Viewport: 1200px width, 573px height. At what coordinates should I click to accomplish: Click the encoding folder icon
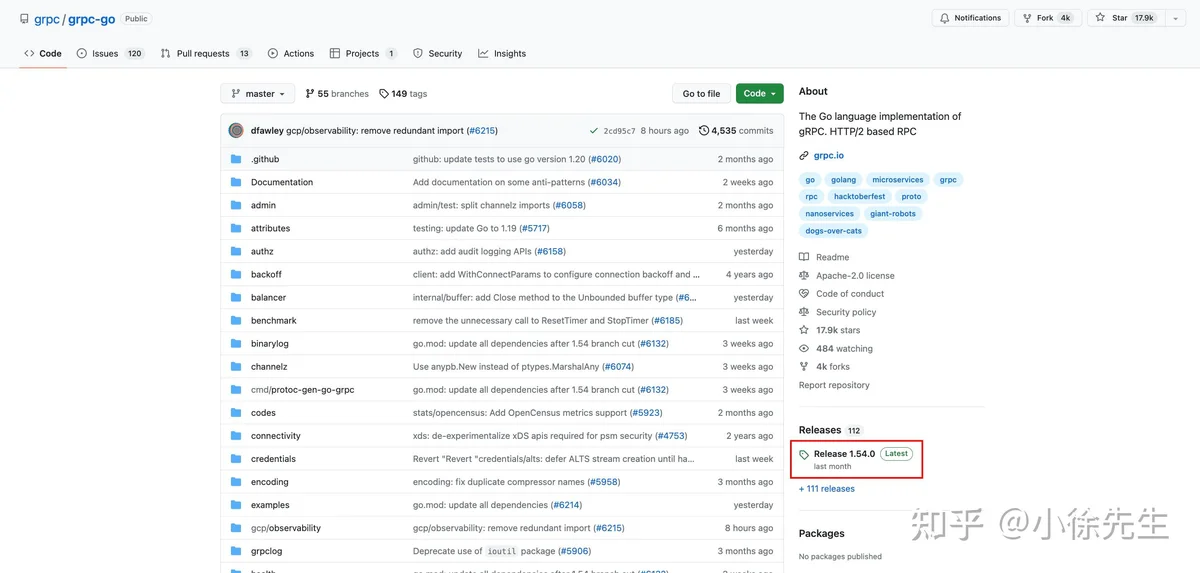point(236,481)
